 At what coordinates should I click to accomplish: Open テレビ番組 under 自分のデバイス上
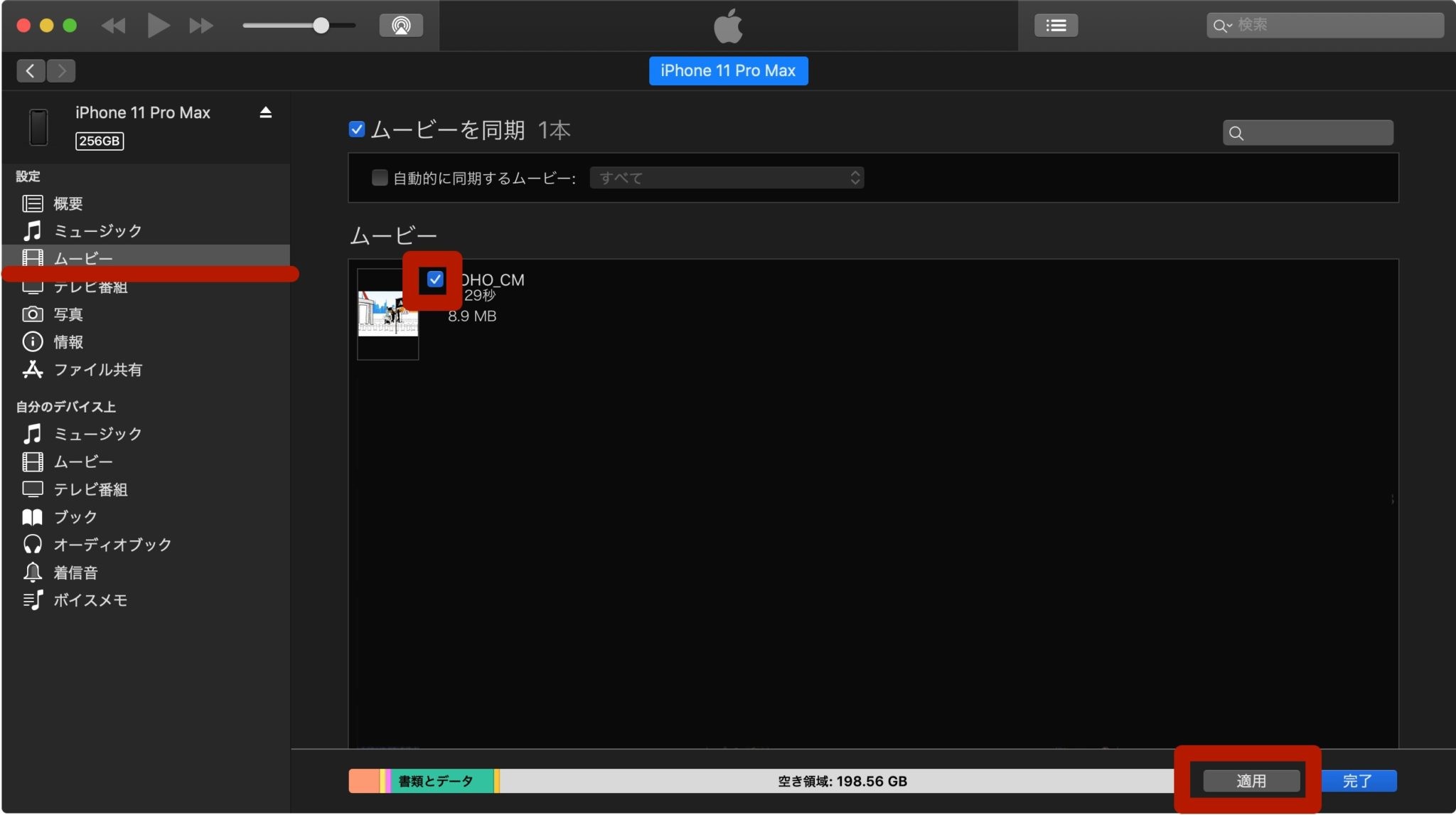coord(146,489)
